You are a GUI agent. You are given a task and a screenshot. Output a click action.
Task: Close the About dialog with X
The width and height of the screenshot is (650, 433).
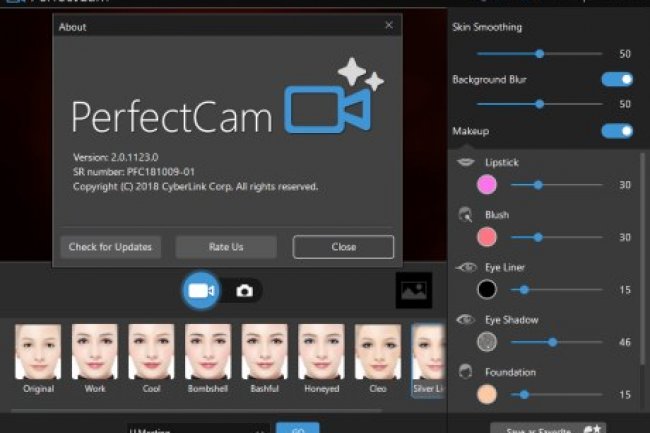(389, 25)
